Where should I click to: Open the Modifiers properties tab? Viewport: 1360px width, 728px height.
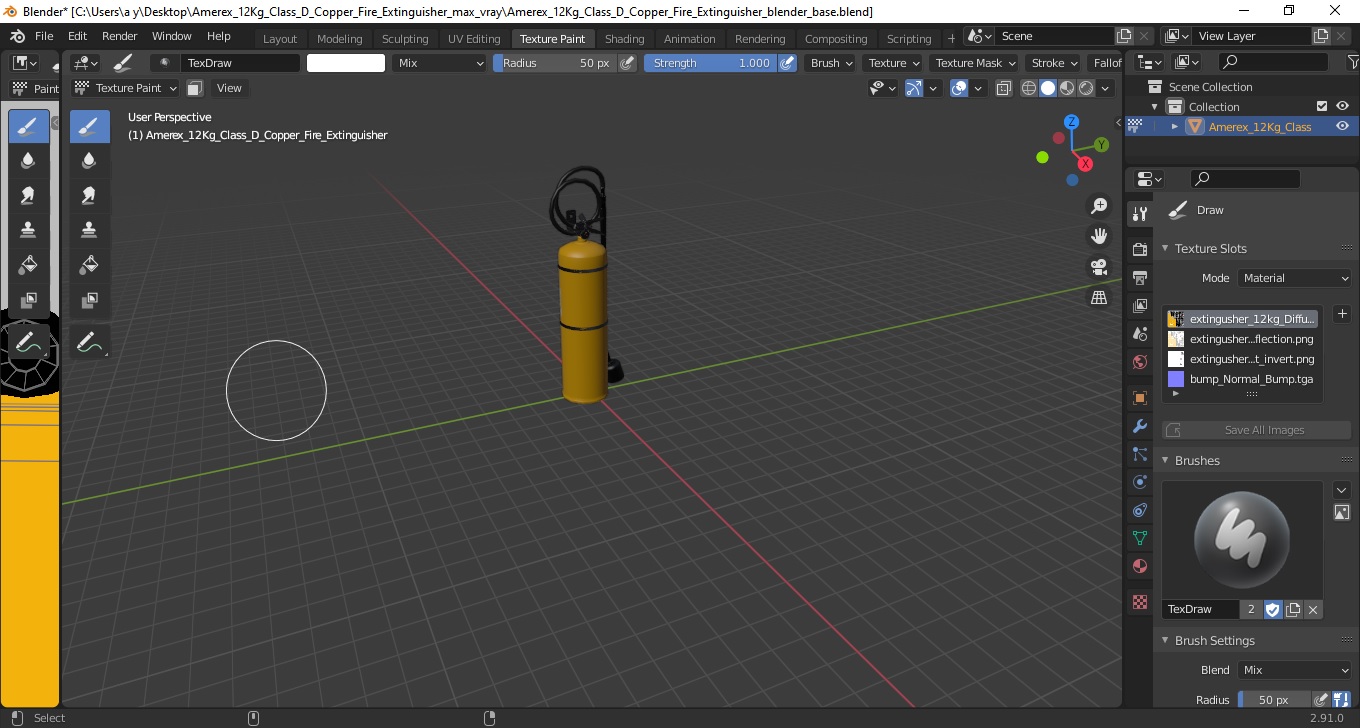point(1139,426)
